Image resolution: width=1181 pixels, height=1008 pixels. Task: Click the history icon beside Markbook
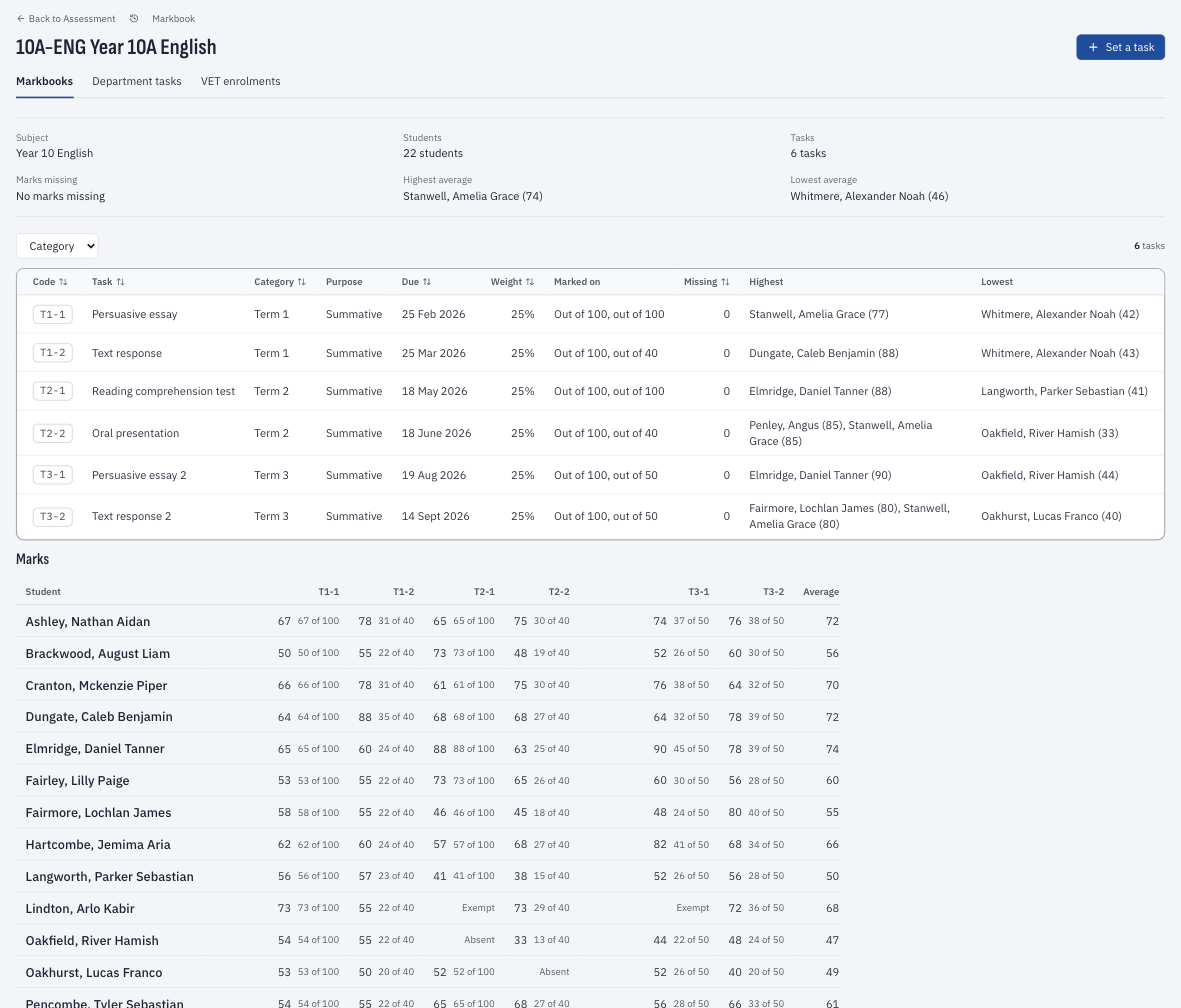click(134, 19)
